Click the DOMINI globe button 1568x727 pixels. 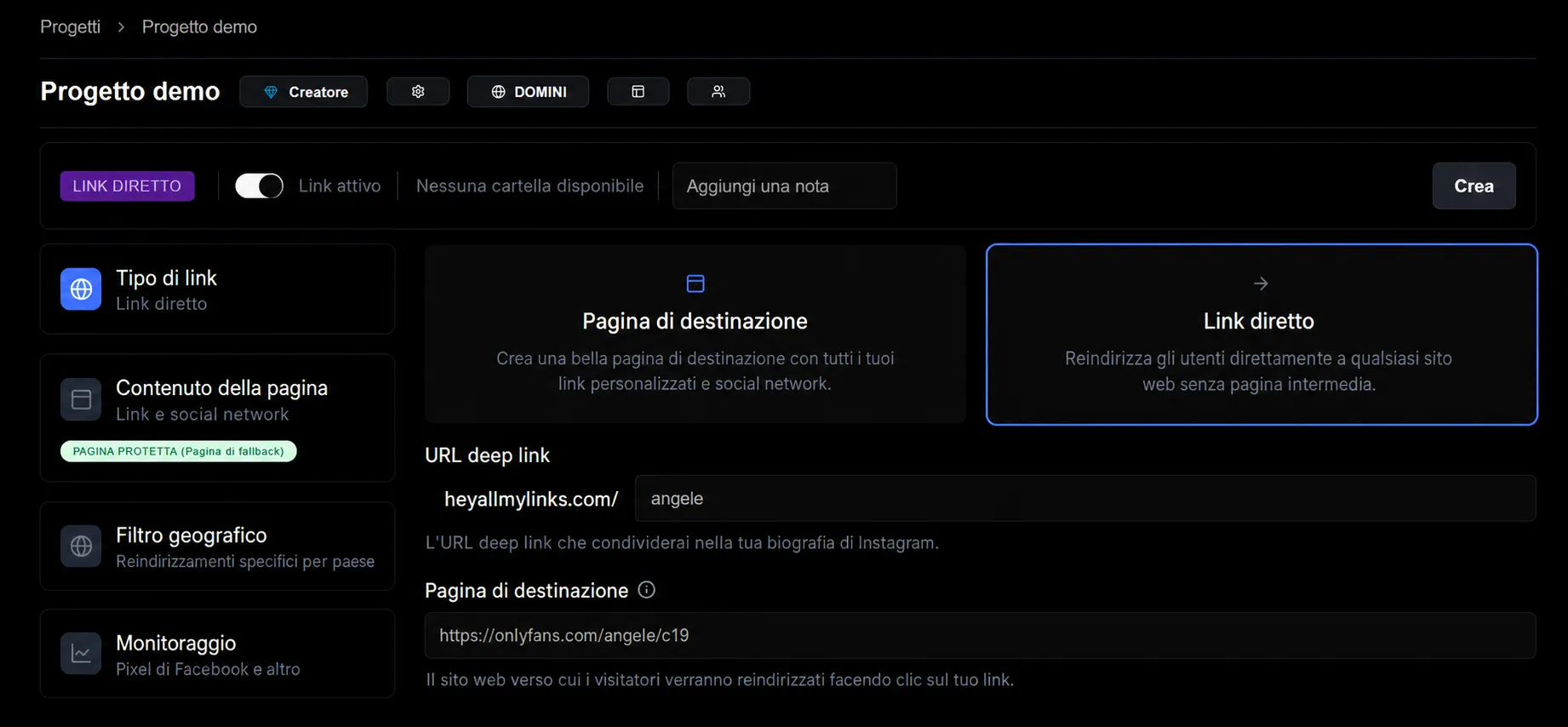528,91
